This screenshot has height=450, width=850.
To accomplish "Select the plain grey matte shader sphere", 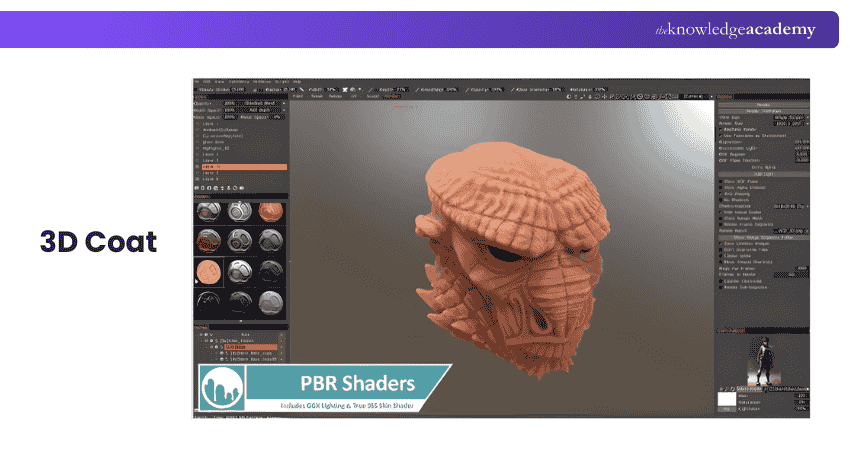I will tap(270, 303).
